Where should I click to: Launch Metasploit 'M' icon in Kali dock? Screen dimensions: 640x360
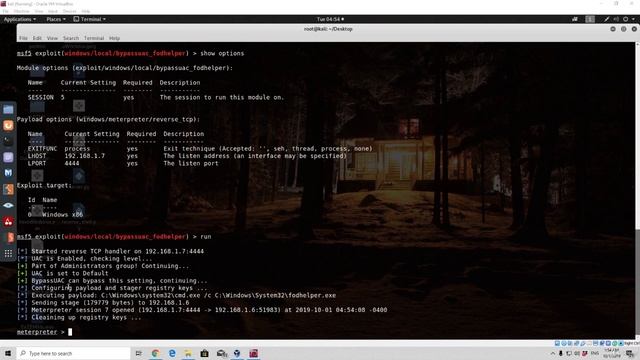(x=8, y=173)
